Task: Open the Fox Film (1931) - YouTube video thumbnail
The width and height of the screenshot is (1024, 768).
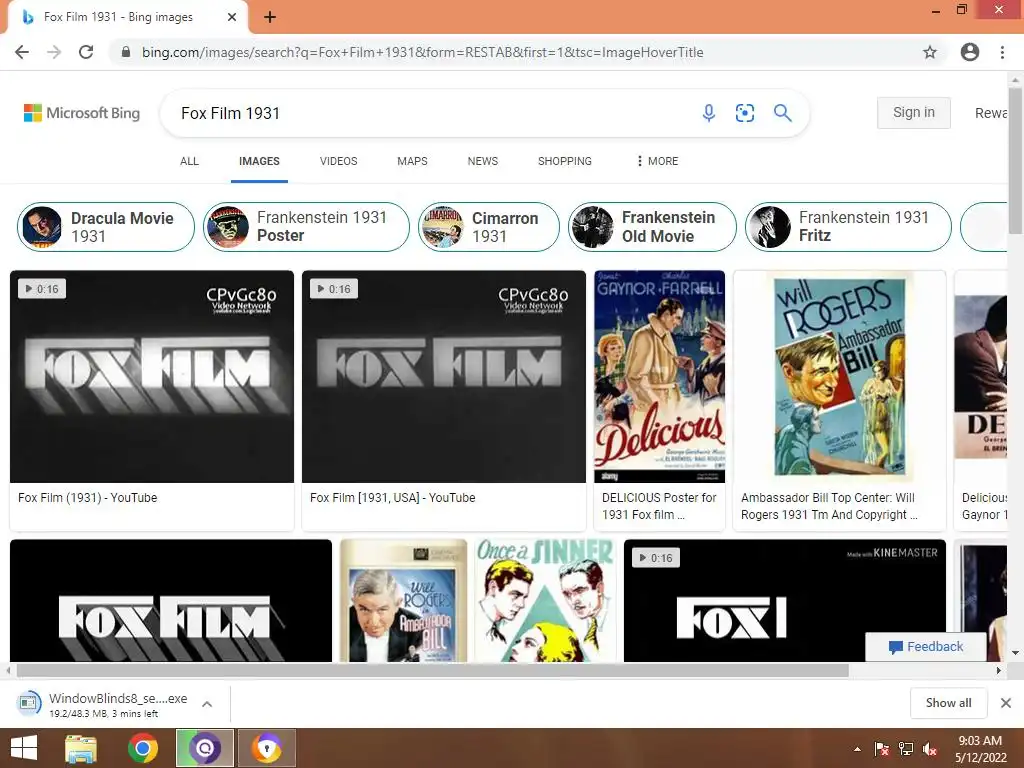Action: click(x=152, y=377)
